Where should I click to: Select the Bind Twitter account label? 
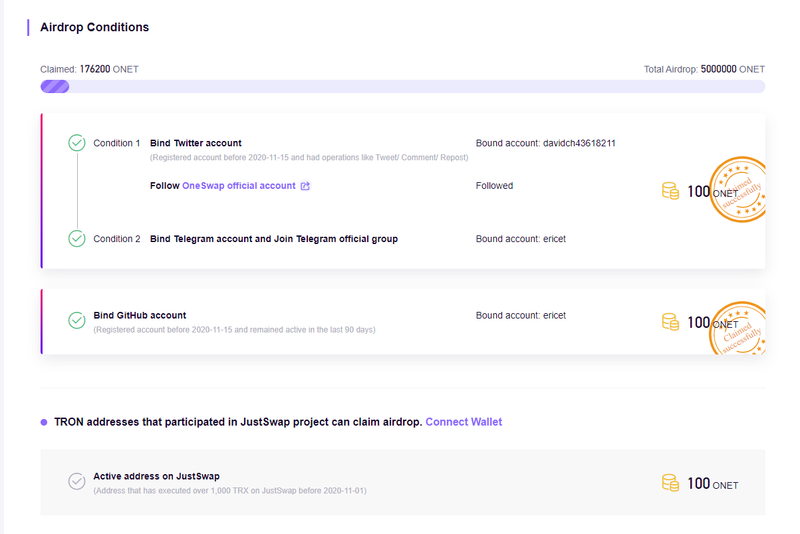click(196, 143)
